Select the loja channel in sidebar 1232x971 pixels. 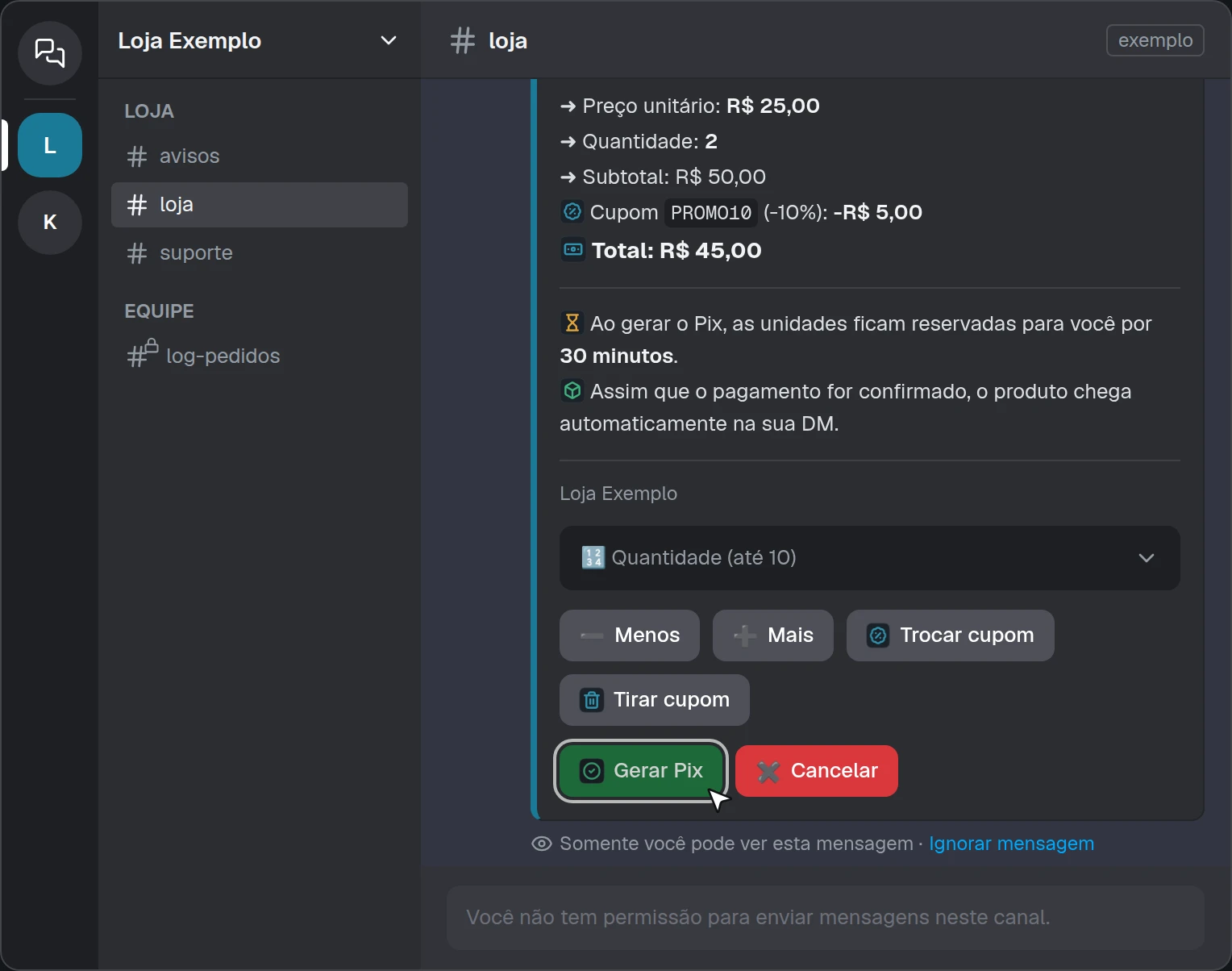[260, 205]
